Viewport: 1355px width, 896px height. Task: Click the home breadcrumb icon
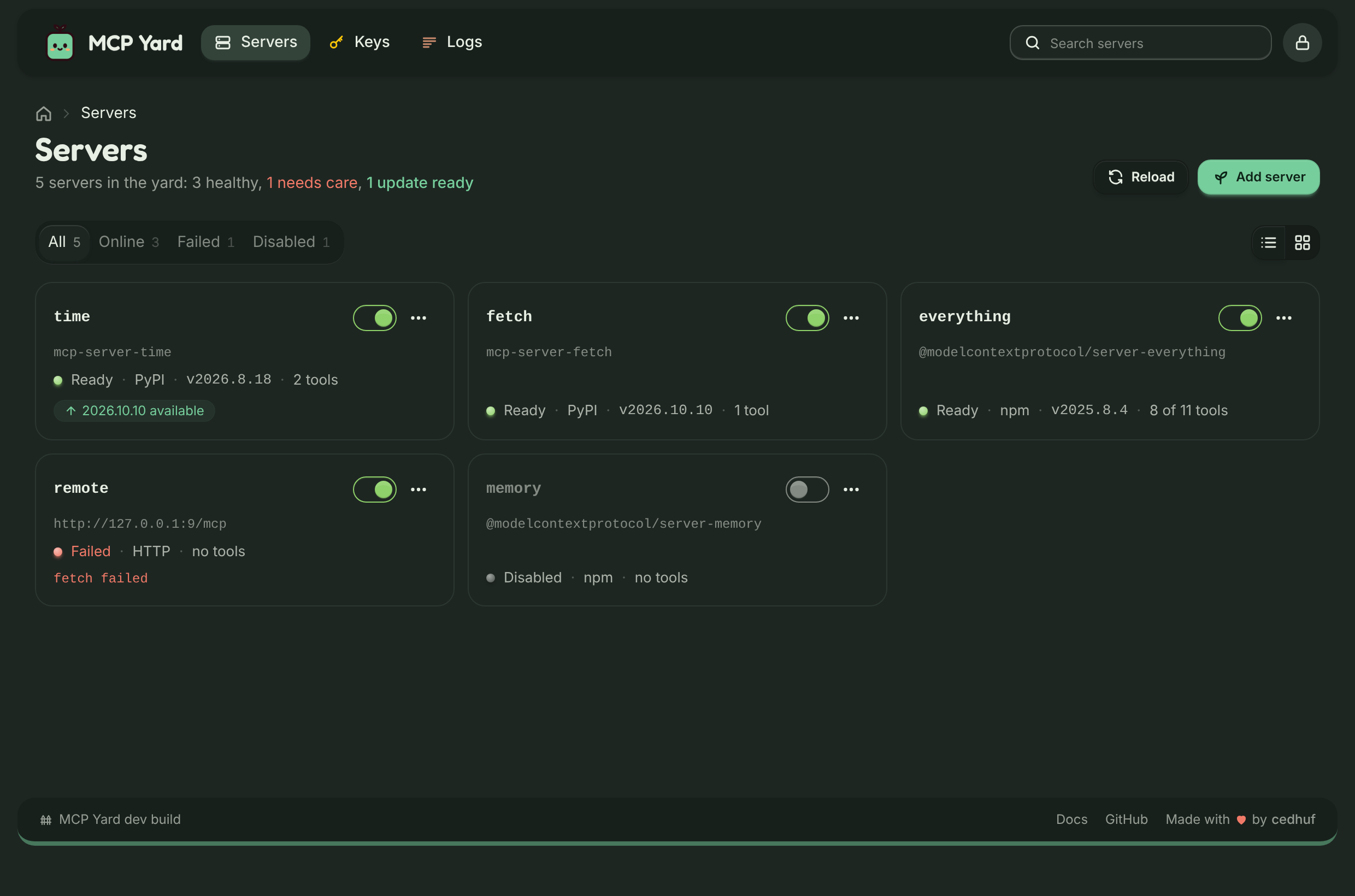(x=44, y=113)
